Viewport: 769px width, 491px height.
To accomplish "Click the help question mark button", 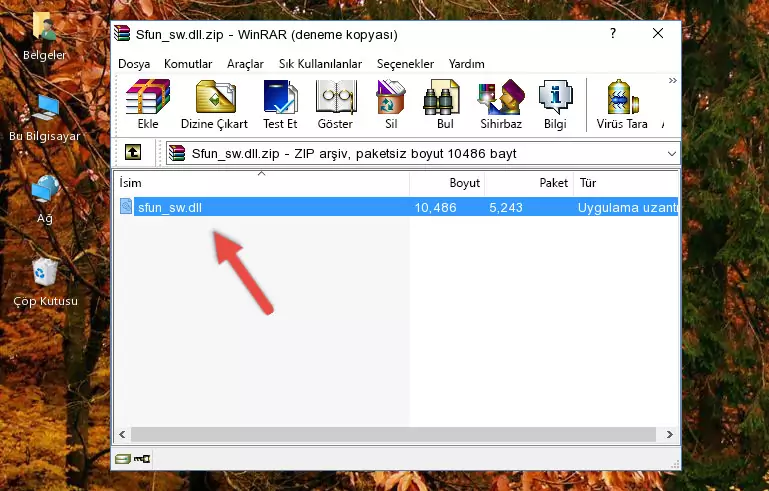I will click(613, 33).
